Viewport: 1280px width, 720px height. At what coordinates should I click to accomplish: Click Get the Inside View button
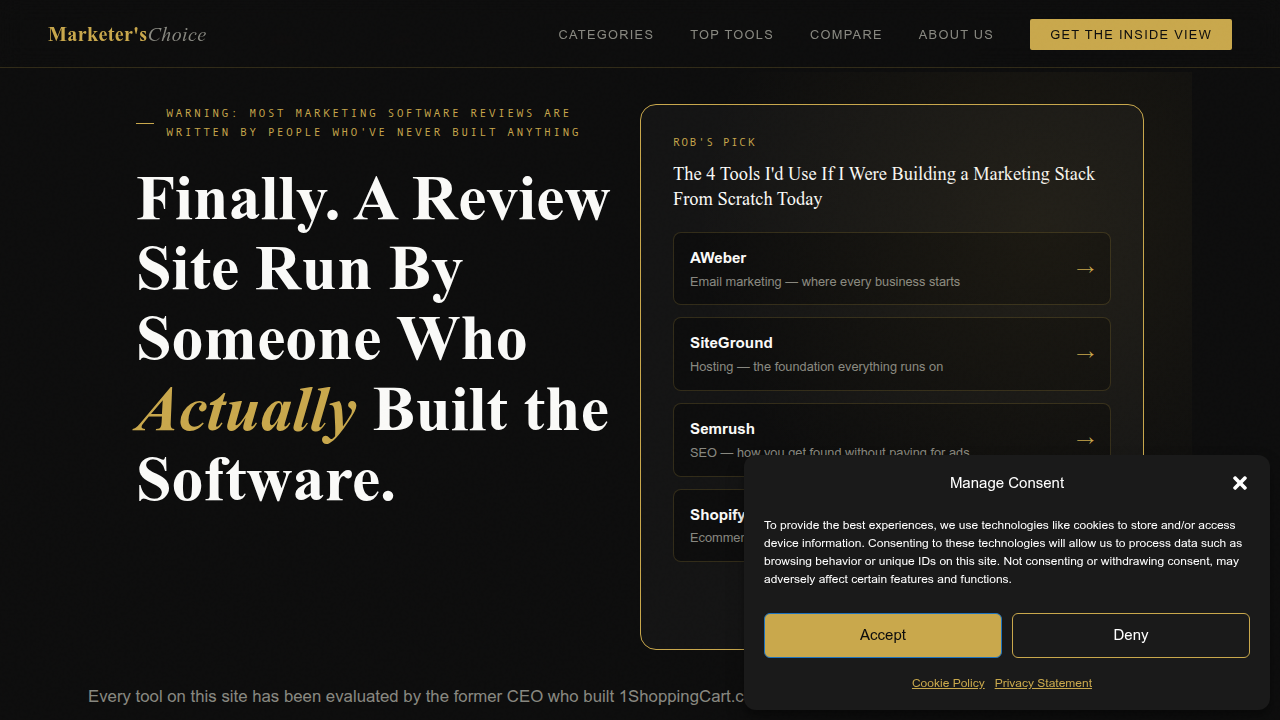click(x=1131, y=34)
